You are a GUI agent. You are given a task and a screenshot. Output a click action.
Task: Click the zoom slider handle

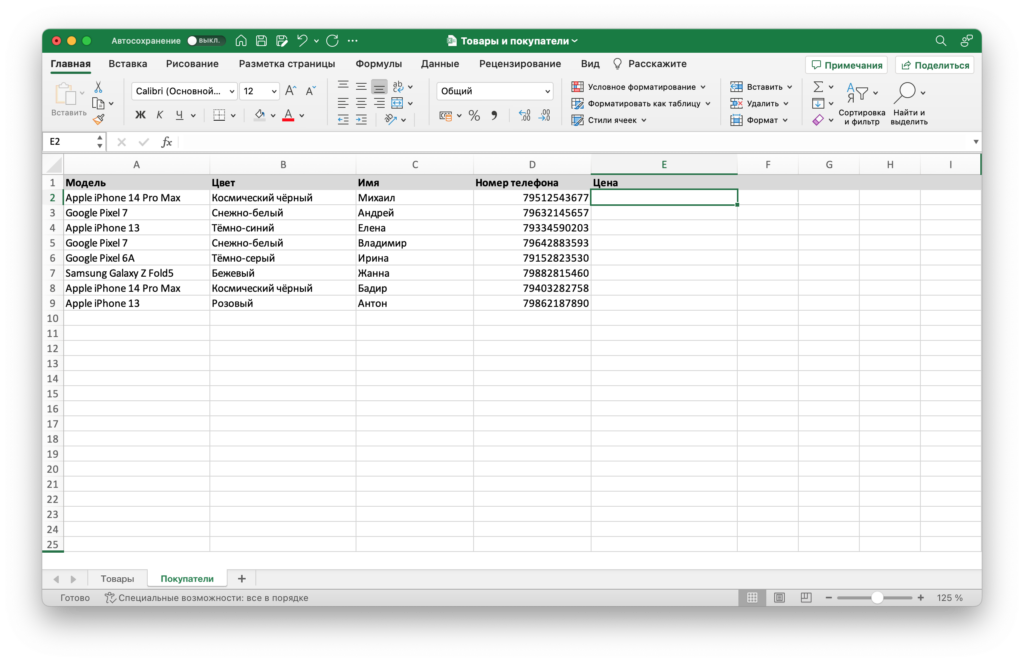click(x=877, y=597)
